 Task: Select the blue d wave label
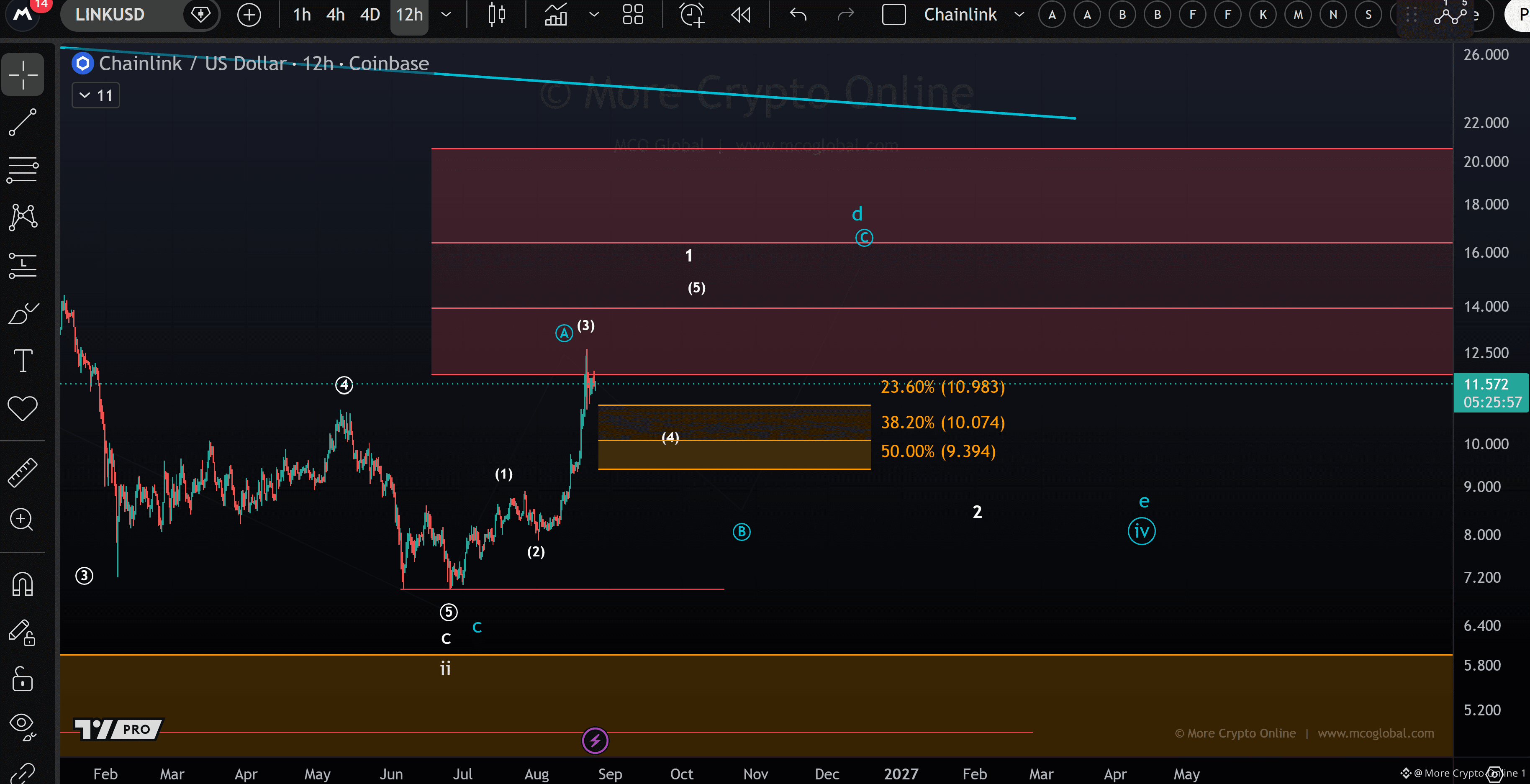pyautogui.click(x=857, y=213)
